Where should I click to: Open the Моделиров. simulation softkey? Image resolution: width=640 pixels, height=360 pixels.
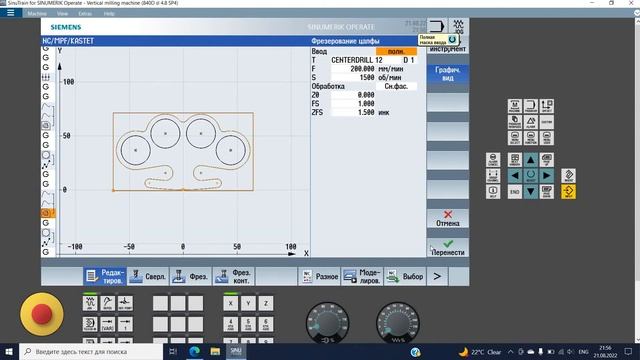click(362, 276)
